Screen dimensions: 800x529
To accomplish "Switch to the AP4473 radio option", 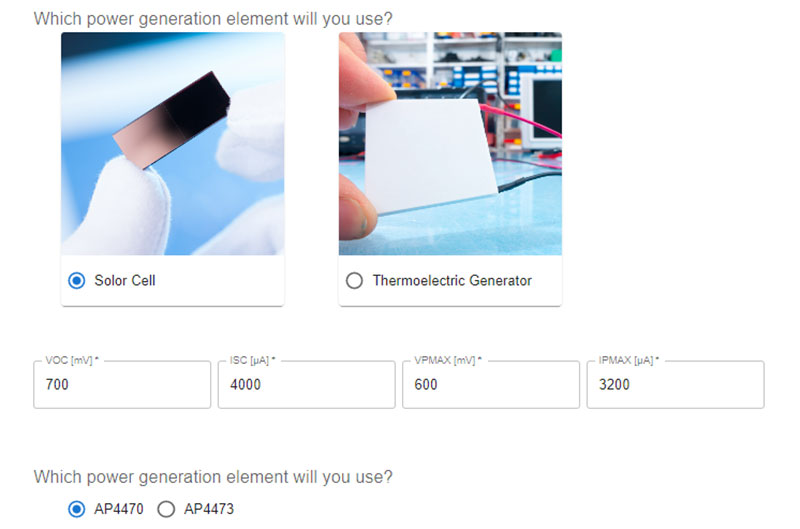I will click(166, 509).
